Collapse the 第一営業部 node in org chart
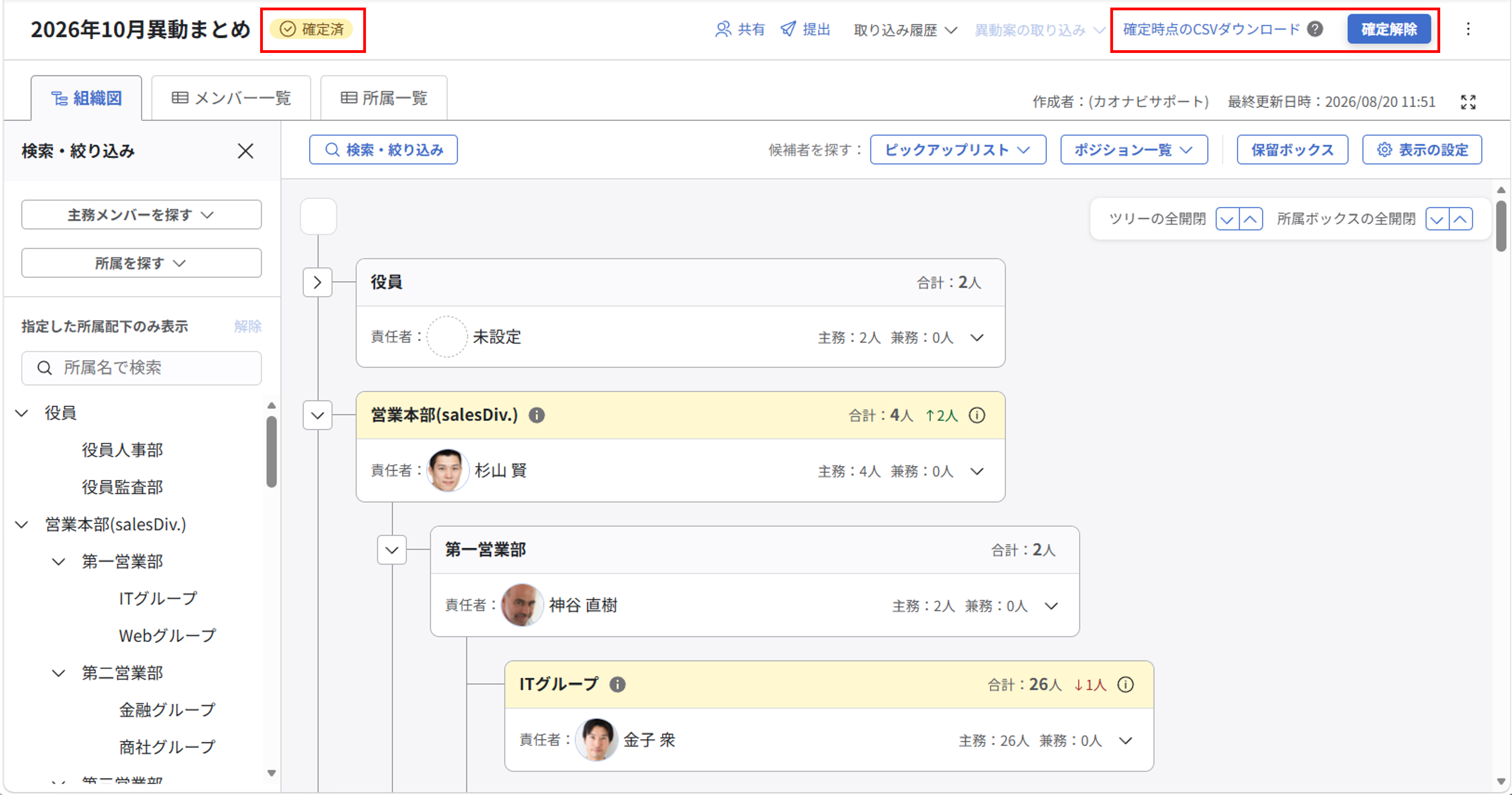The width and height of the screenshot is (1512, 795). coord(391,550)
